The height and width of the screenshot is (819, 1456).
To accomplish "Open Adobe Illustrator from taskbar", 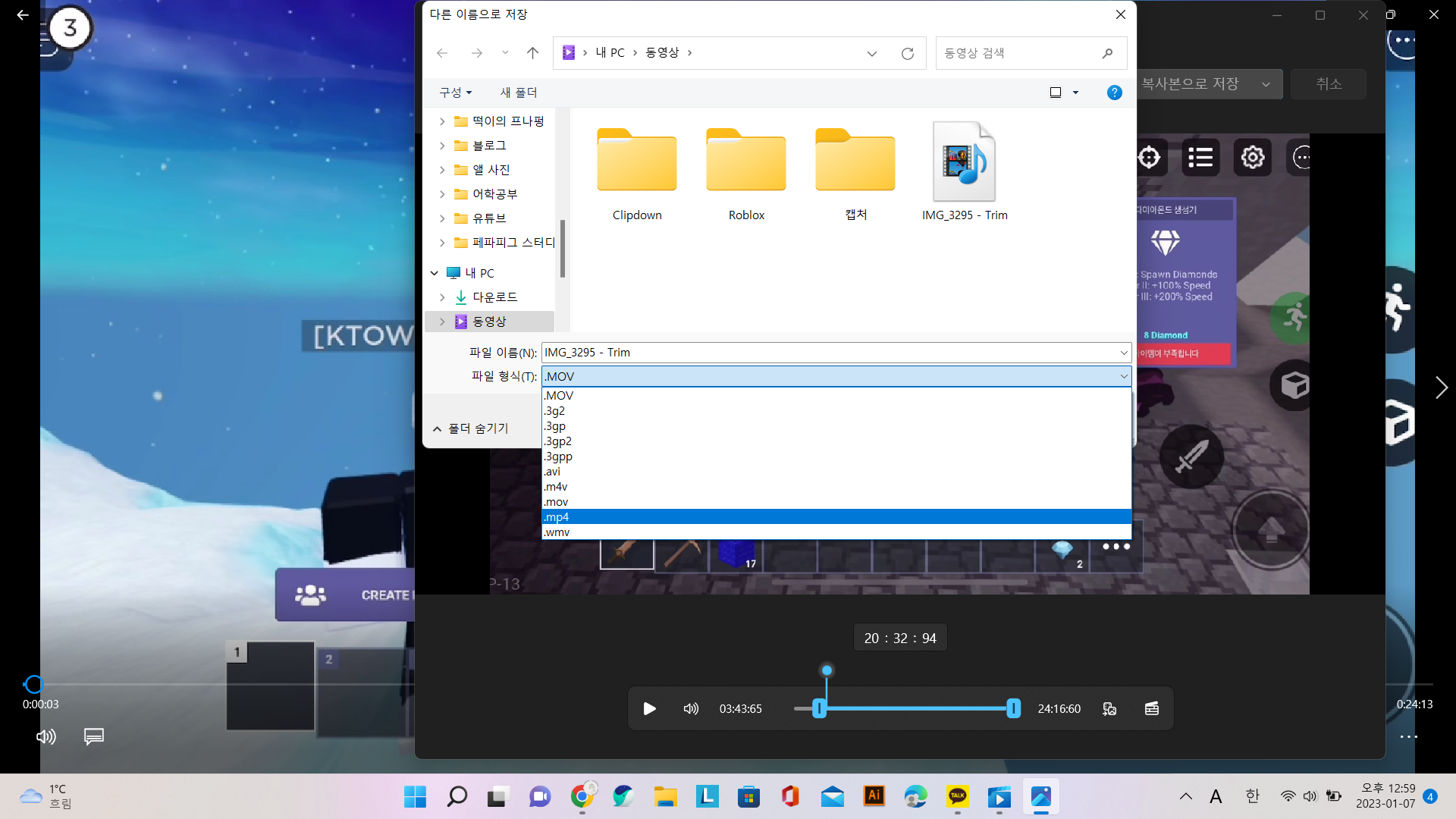I will (x=874, y=796).
